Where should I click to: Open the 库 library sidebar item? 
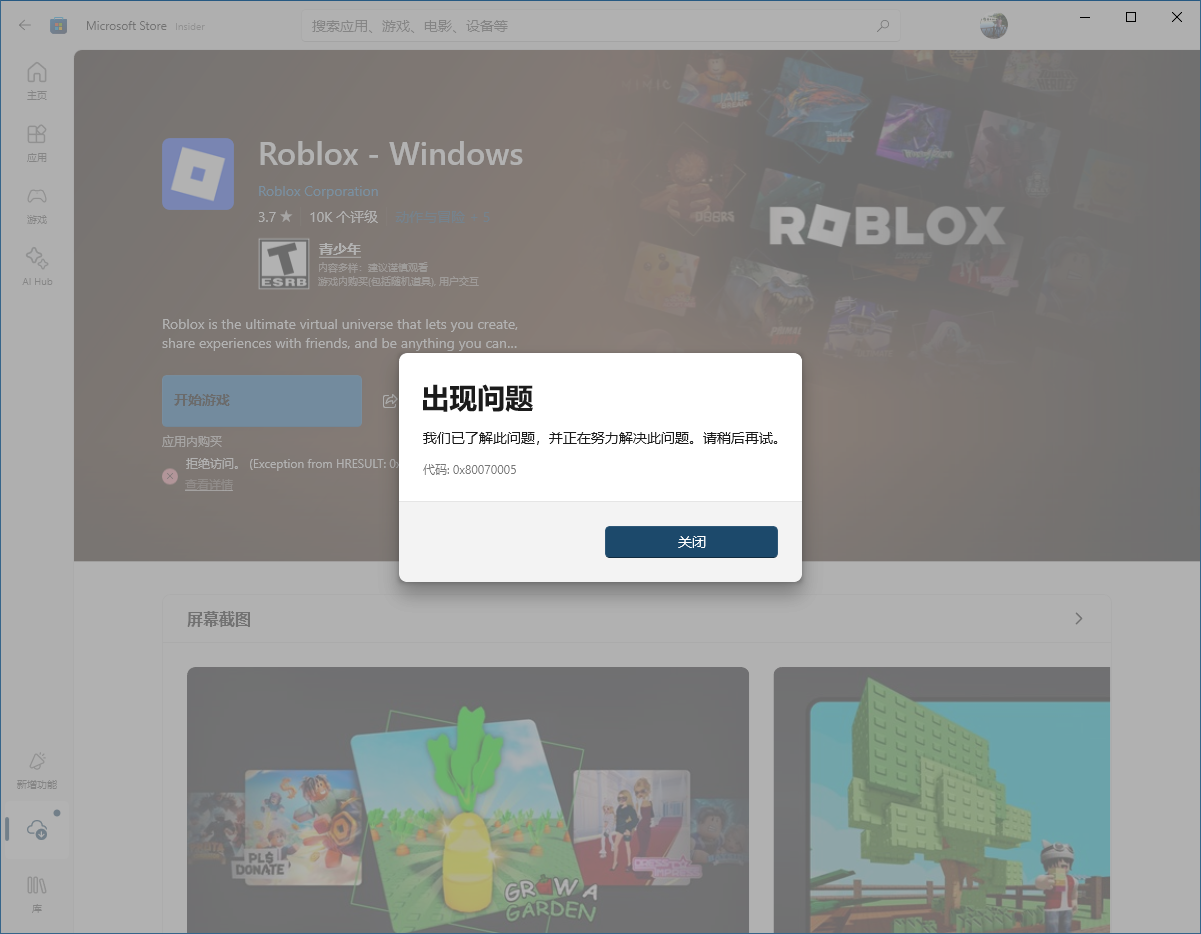point(37,893)
